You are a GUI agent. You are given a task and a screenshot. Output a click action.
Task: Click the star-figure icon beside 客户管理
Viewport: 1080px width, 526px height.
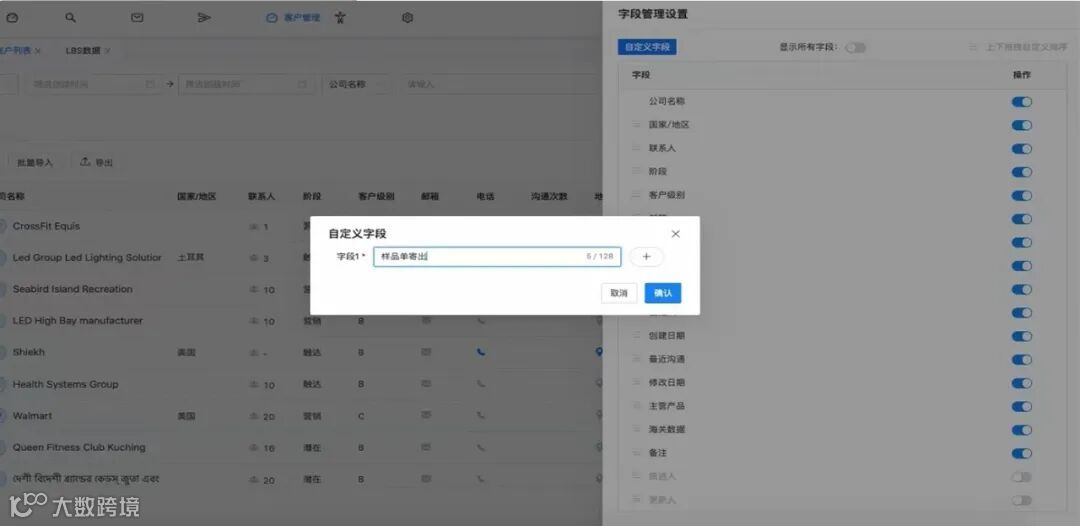[340, 18]
